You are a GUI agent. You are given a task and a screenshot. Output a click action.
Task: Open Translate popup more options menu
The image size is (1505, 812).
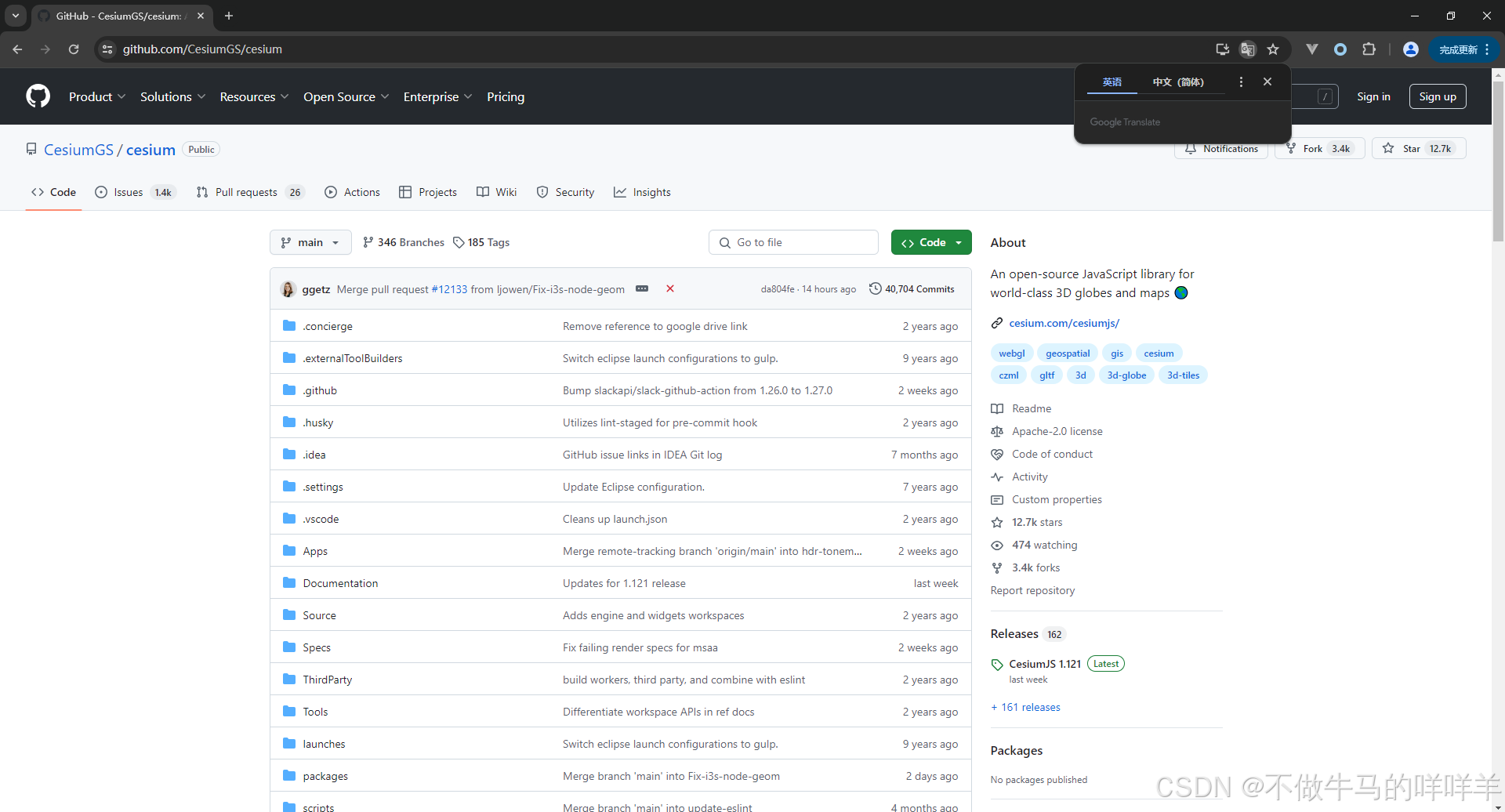1241,82
